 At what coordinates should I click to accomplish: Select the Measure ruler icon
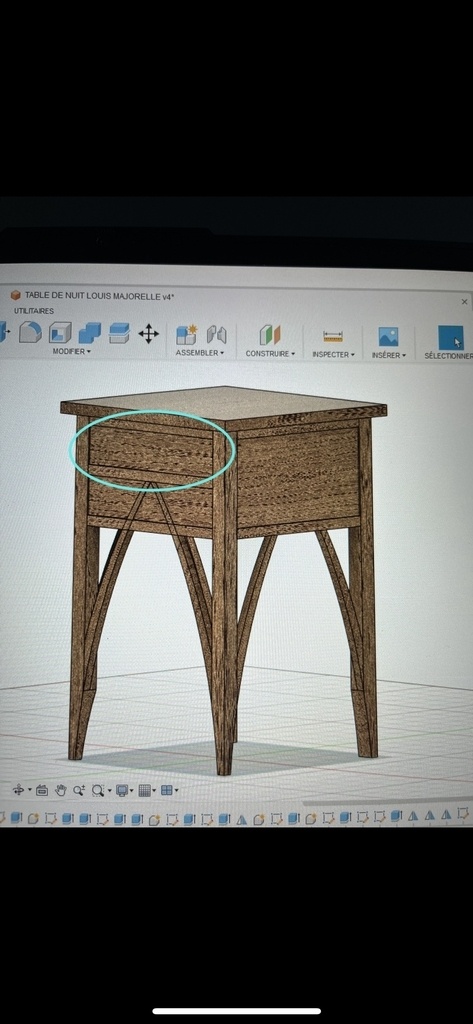coord(333,336)
